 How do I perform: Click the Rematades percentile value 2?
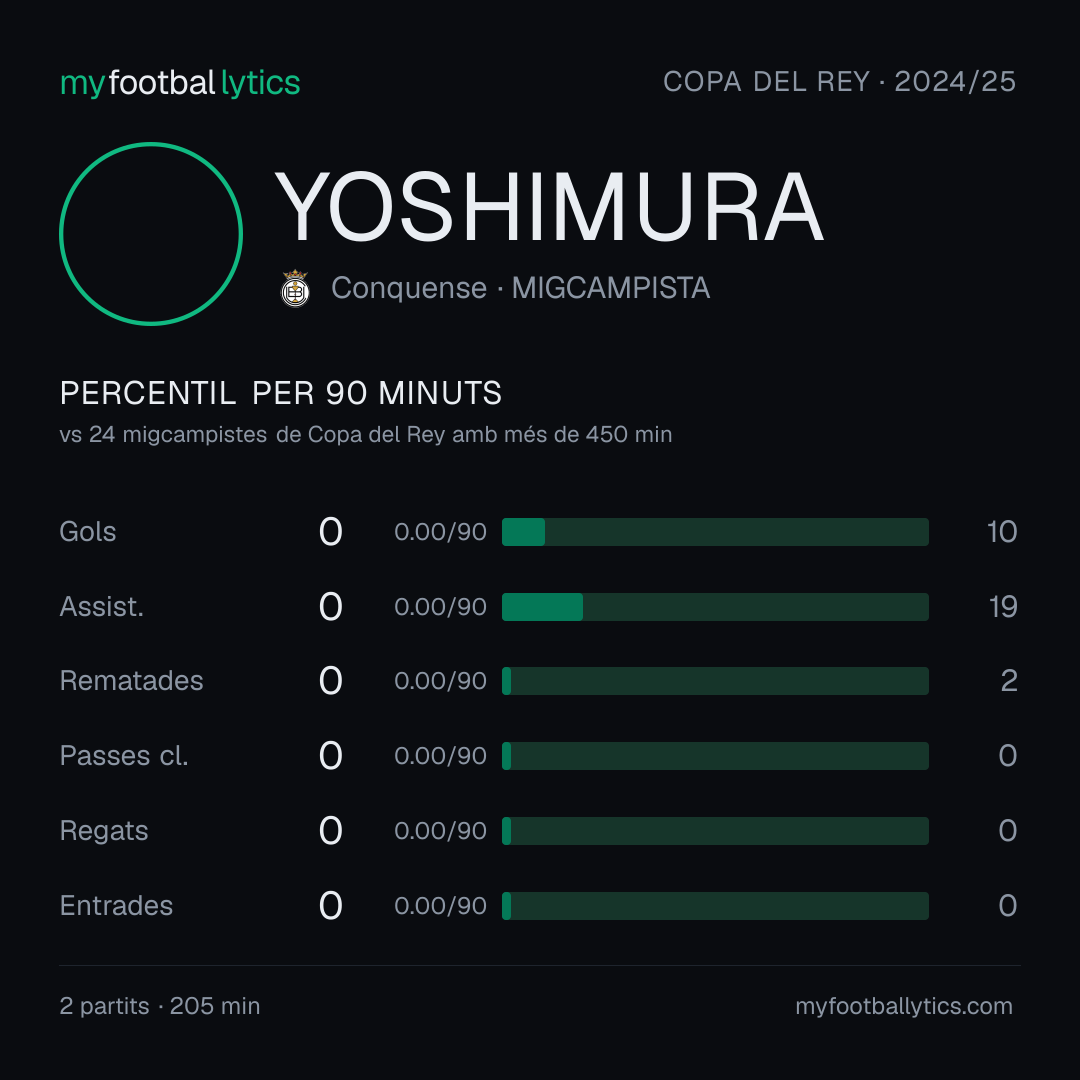(1009, 681)
